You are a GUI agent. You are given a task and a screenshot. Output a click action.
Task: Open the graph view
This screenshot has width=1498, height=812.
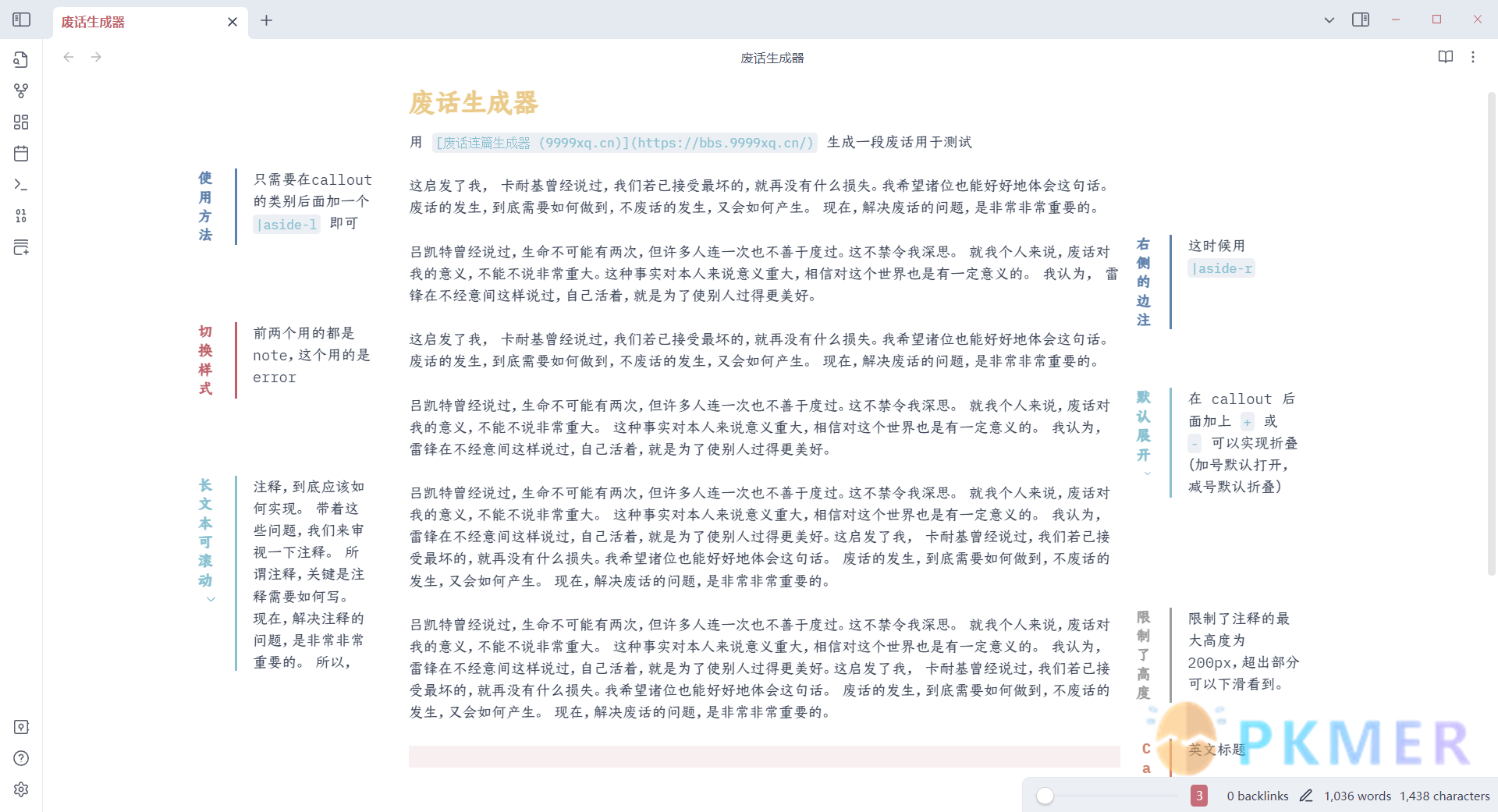(21, 90)
